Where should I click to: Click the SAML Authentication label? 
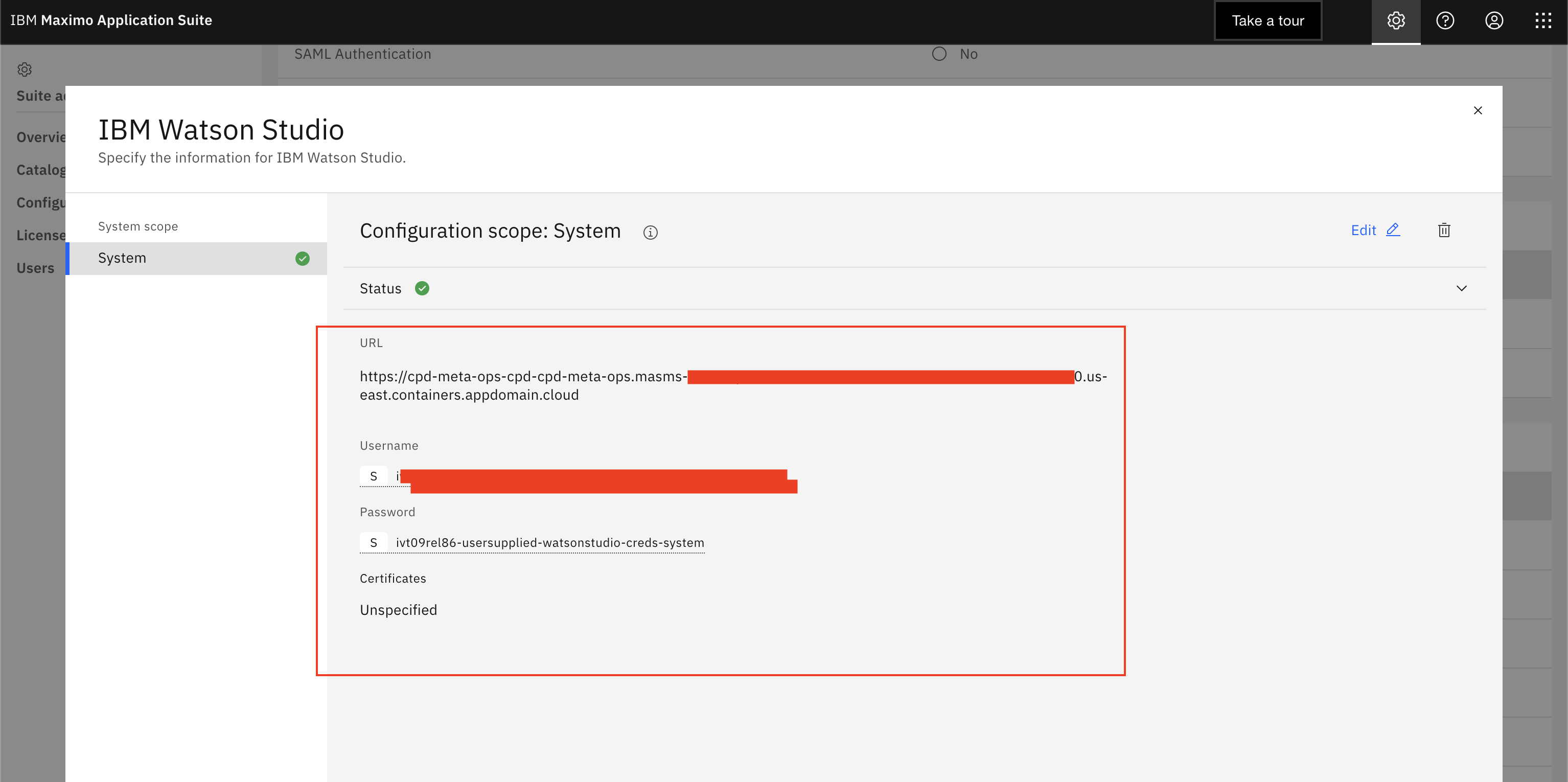363,54
